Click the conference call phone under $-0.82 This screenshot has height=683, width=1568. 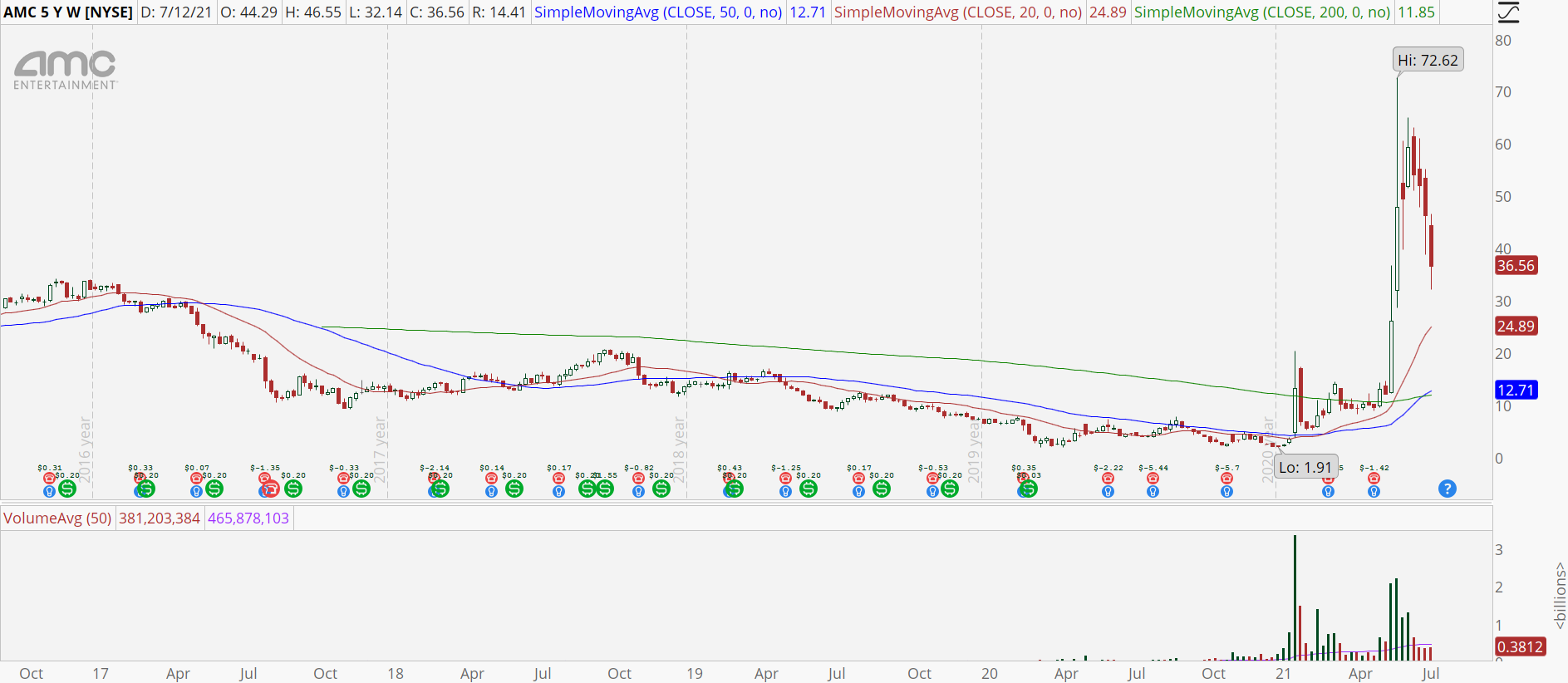pyautogui.click(x=638, y=479)
